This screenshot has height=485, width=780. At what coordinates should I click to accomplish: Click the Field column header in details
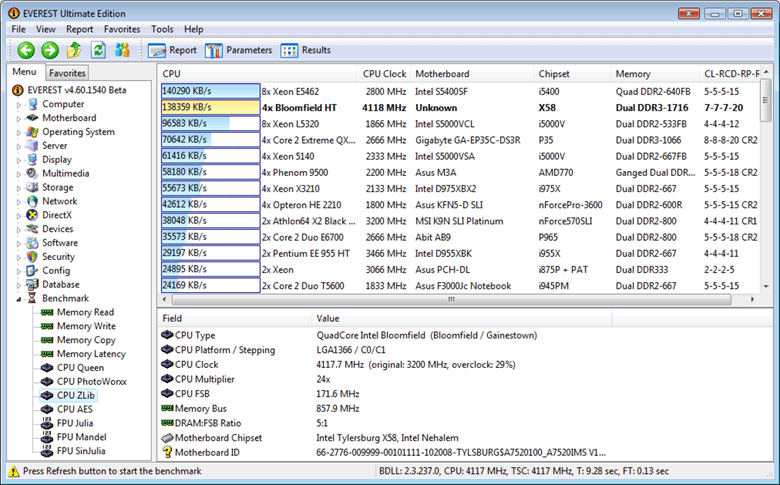(234, 318)
